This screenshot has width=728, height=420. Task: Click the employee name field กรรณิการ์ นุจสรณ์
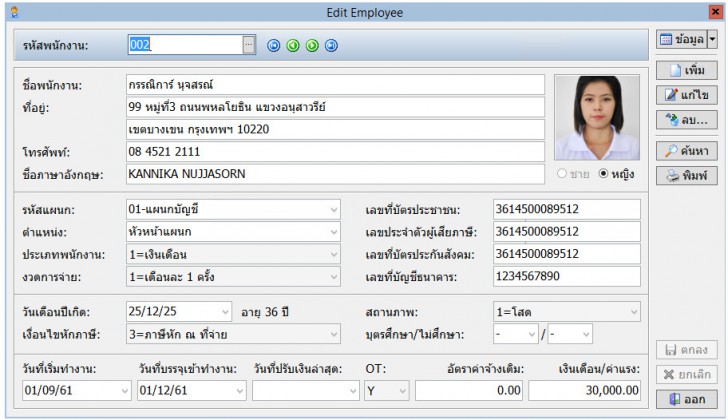[335, 85]
